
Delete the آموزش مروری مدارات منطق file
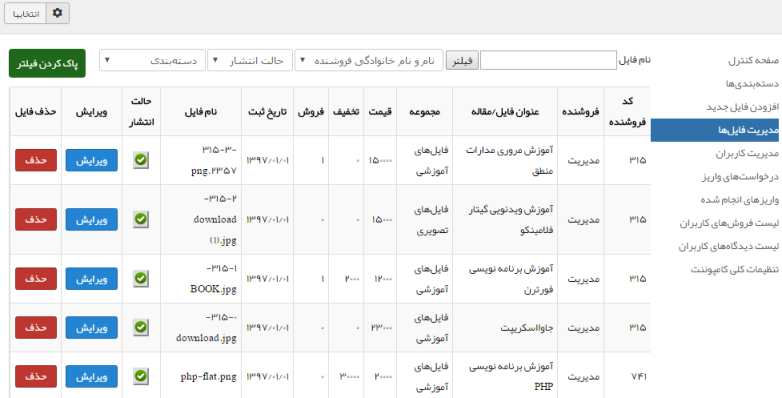pyautogui.click(x=36, y=160)
